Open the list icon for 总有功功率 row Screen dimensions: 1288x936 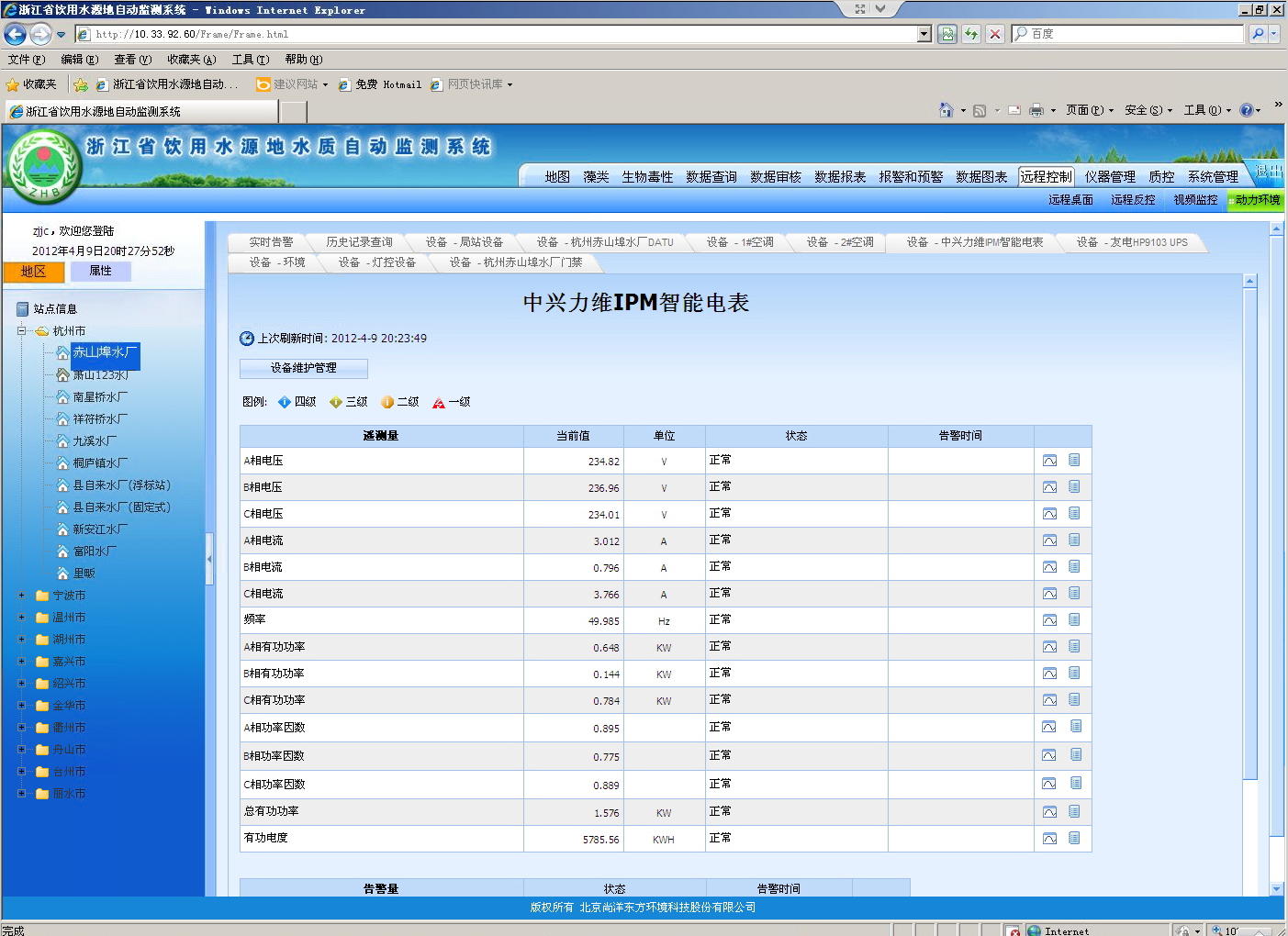(x=1074, y=811)
